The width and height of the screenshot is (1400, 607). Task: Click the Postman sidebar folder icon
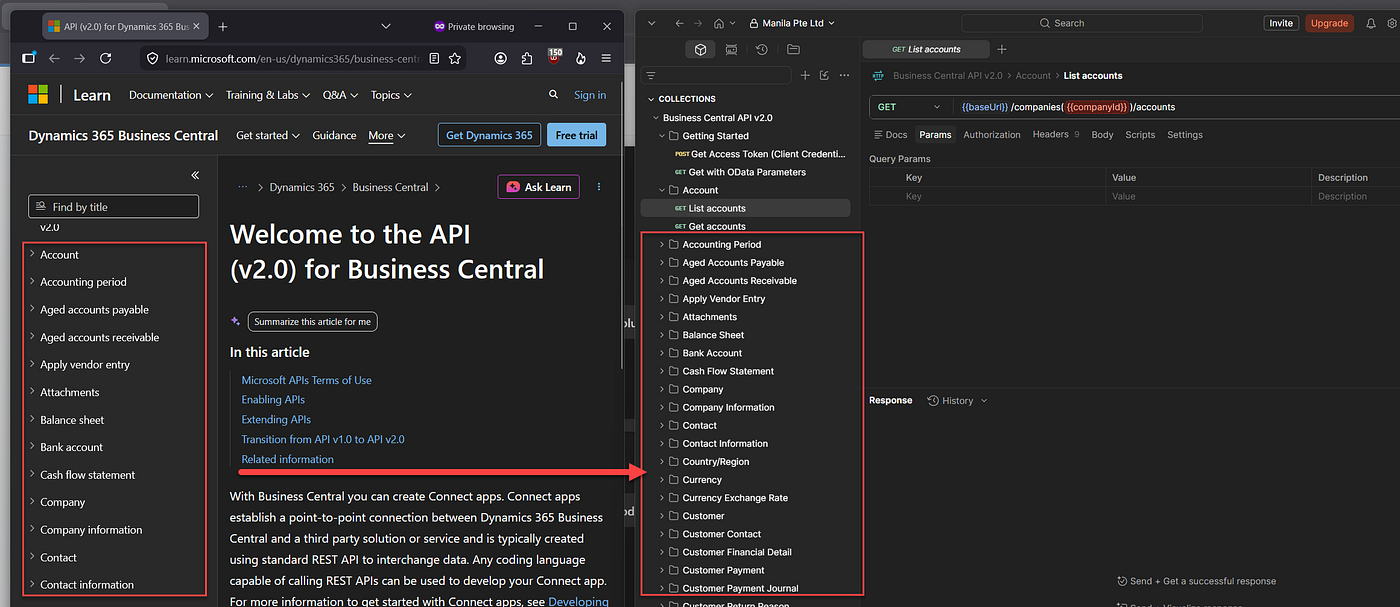click(x=793, y=49)
